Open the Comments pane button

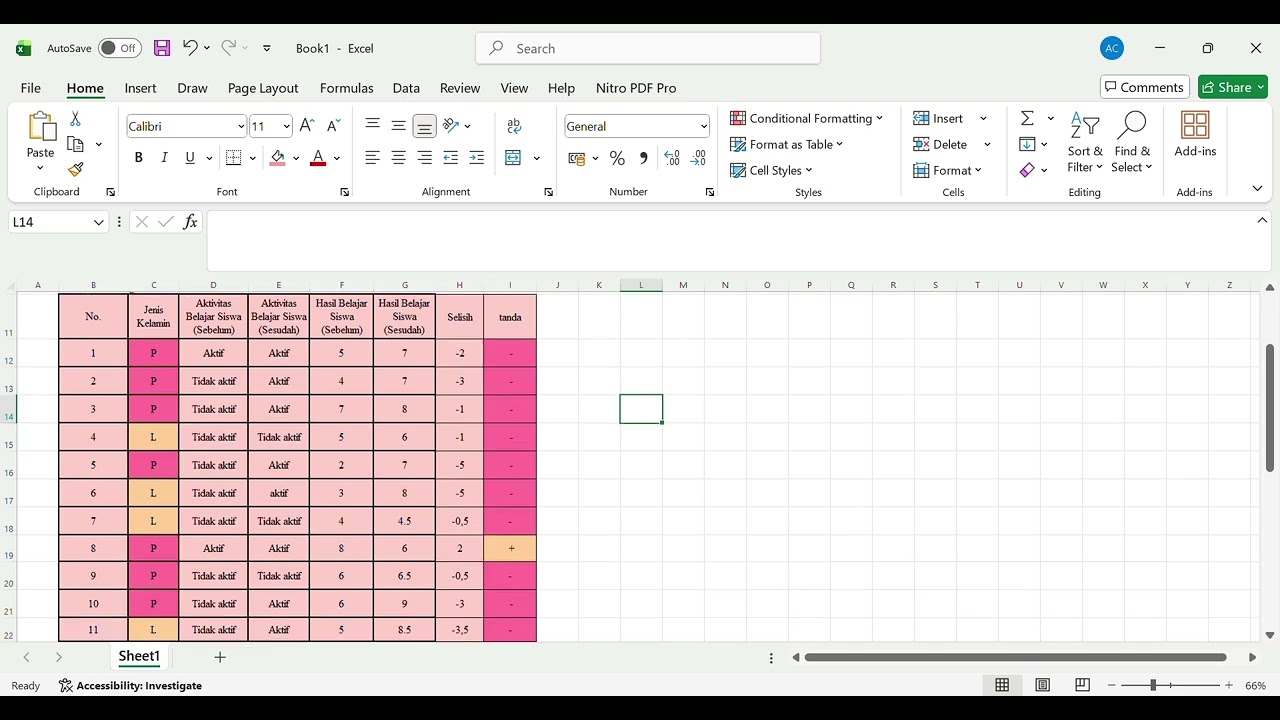click(1145, 87)
